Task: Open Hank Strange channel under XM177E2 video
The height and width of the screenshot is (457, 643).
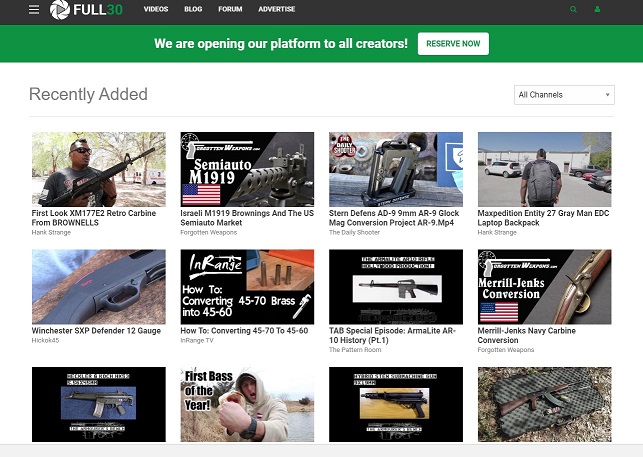Action: coord(51,232)
